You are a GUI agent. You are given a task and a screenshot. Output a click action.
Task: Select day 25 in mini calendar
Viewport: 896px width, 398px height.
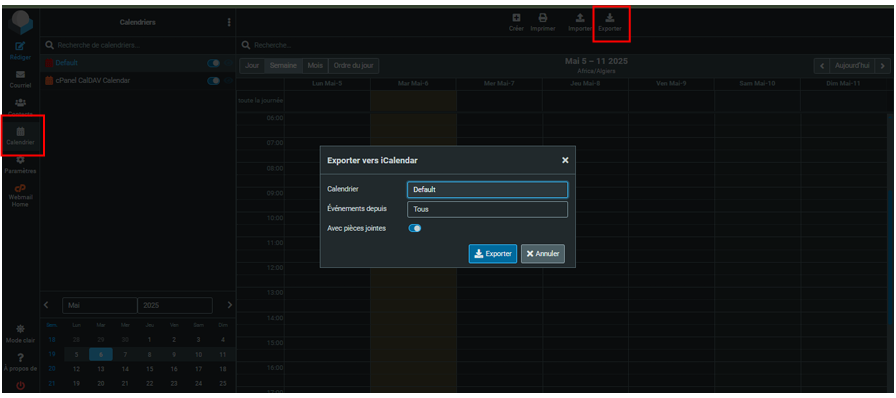pos(223,383)
